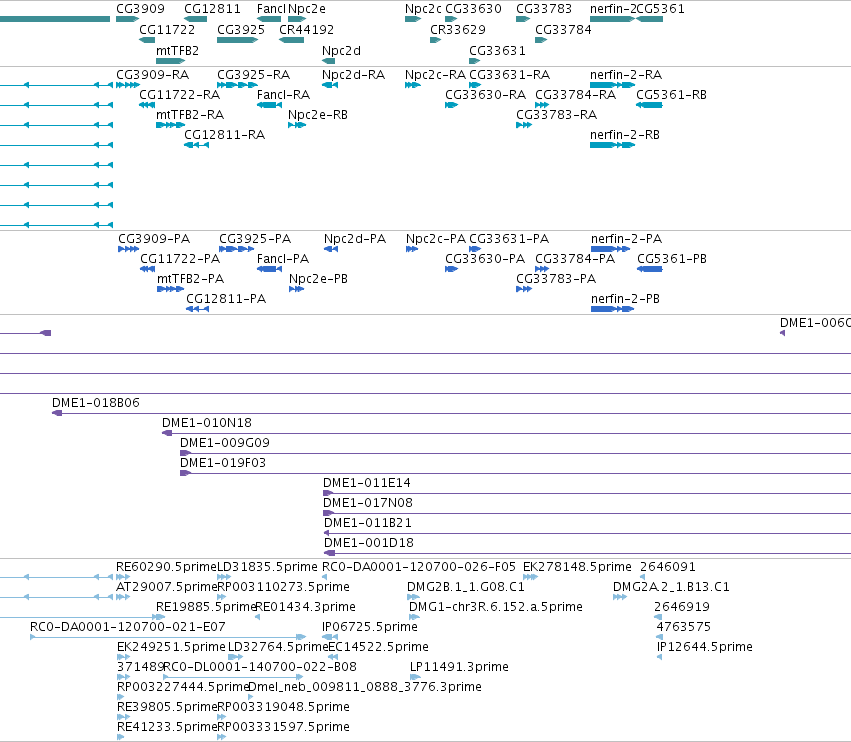The image size is (851, 742).
Task: Select transcript CG3925-RA
Action: pyautogui.click(x=237, y=85)
